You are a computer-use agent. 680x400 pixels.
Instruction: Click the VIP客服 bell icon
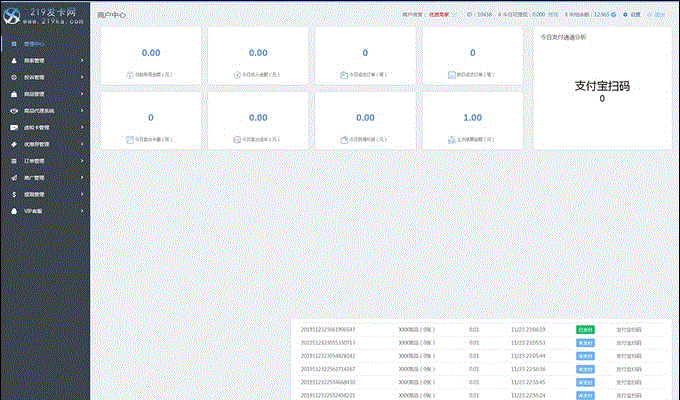click(12, 211)
